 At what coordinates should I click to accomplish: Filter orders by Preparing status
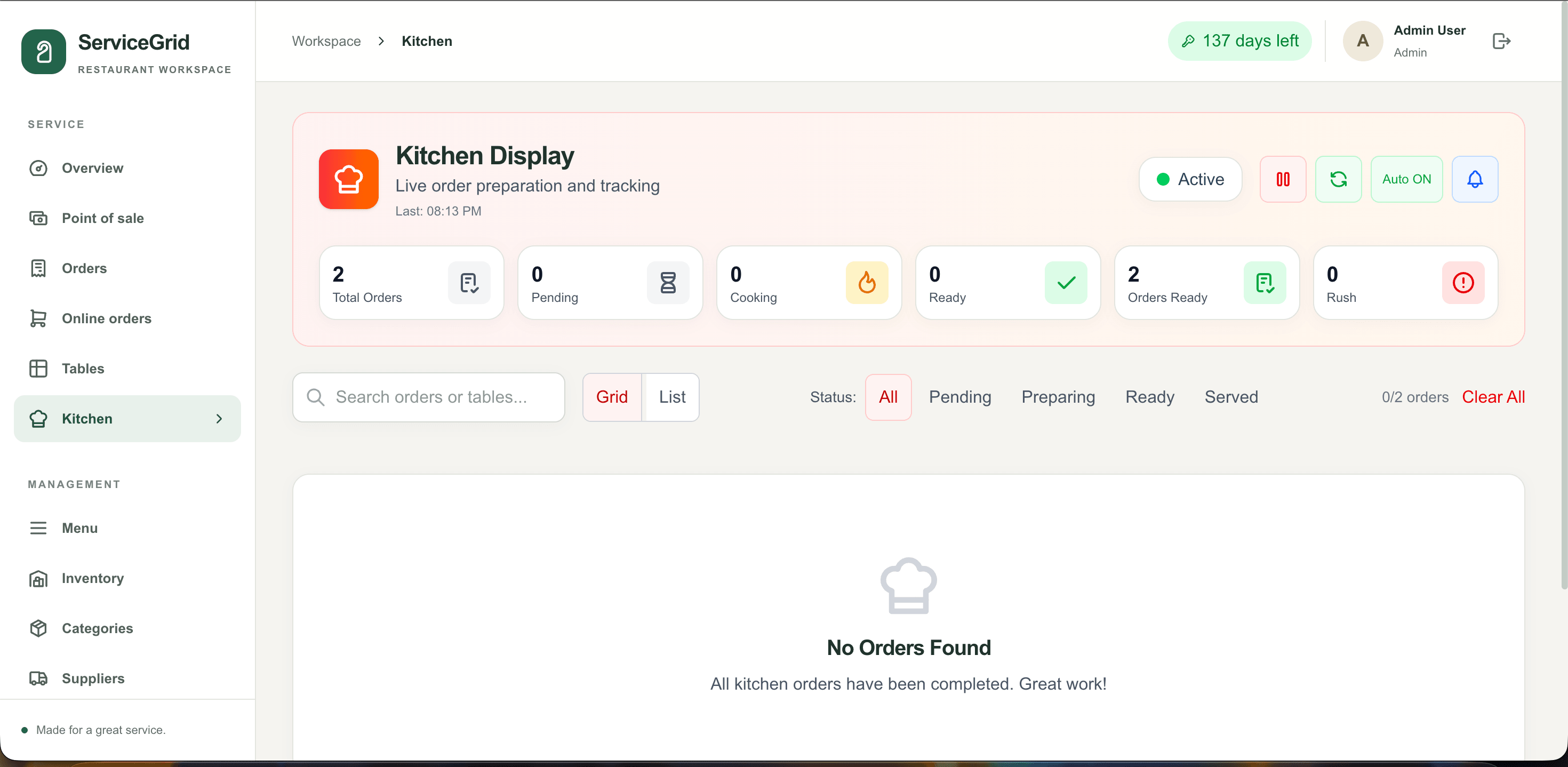pyautogui.click(x=1058, y=397)
